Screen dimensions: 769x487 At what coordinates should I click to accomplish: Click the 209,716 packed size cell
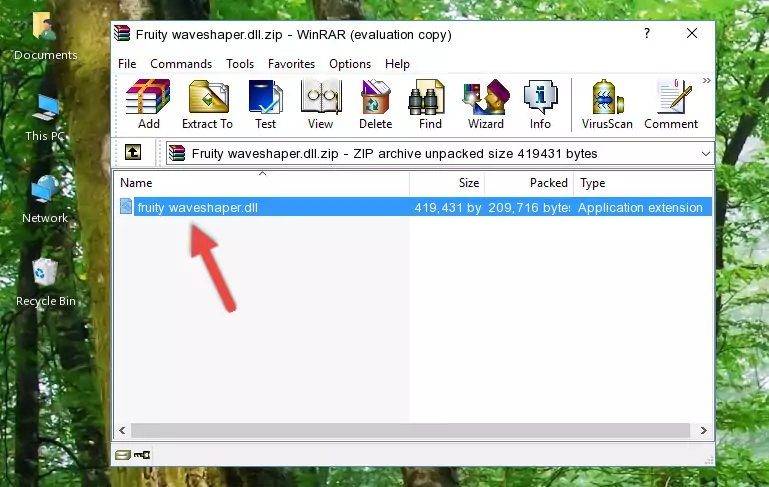point(529,207)
